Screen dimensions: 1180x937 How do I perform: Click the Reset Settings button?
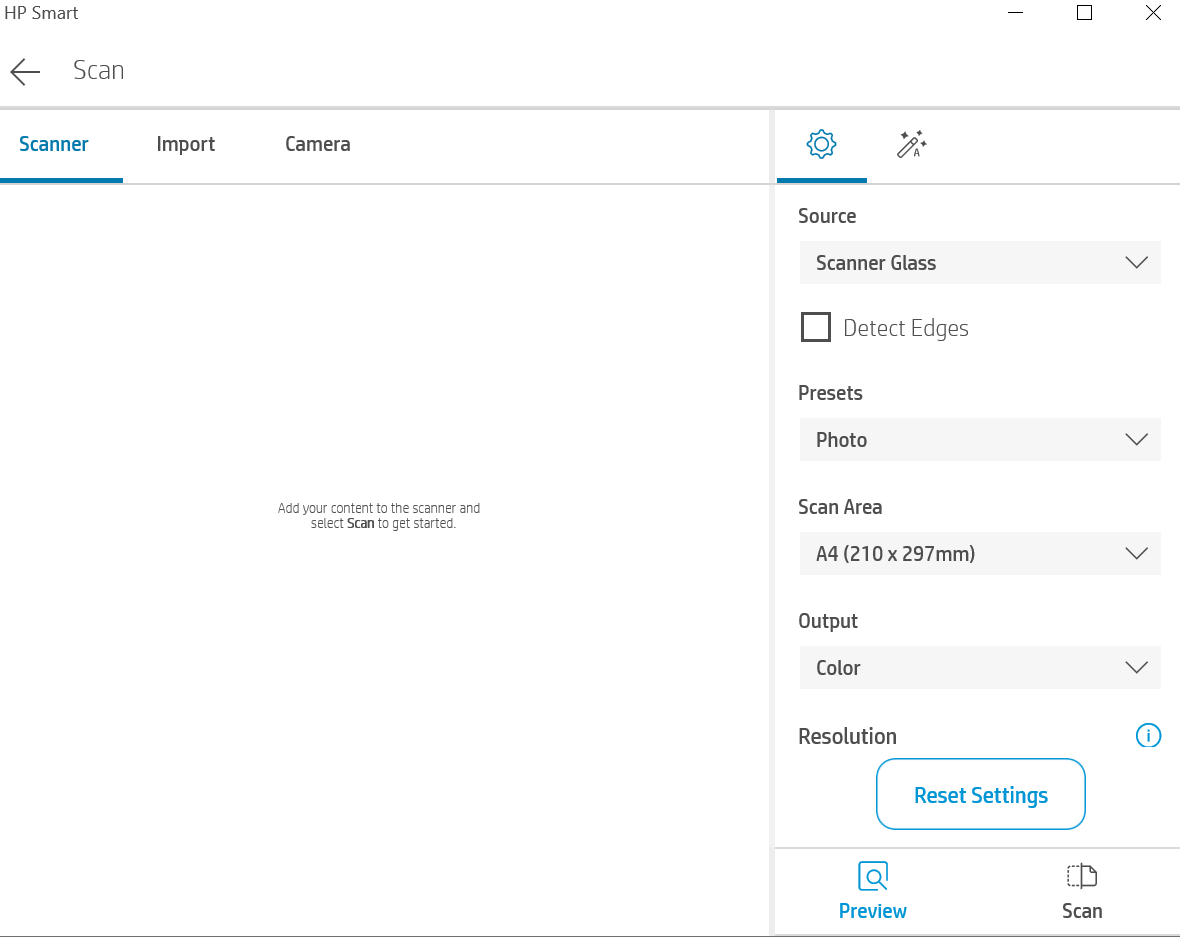point(980,793)
